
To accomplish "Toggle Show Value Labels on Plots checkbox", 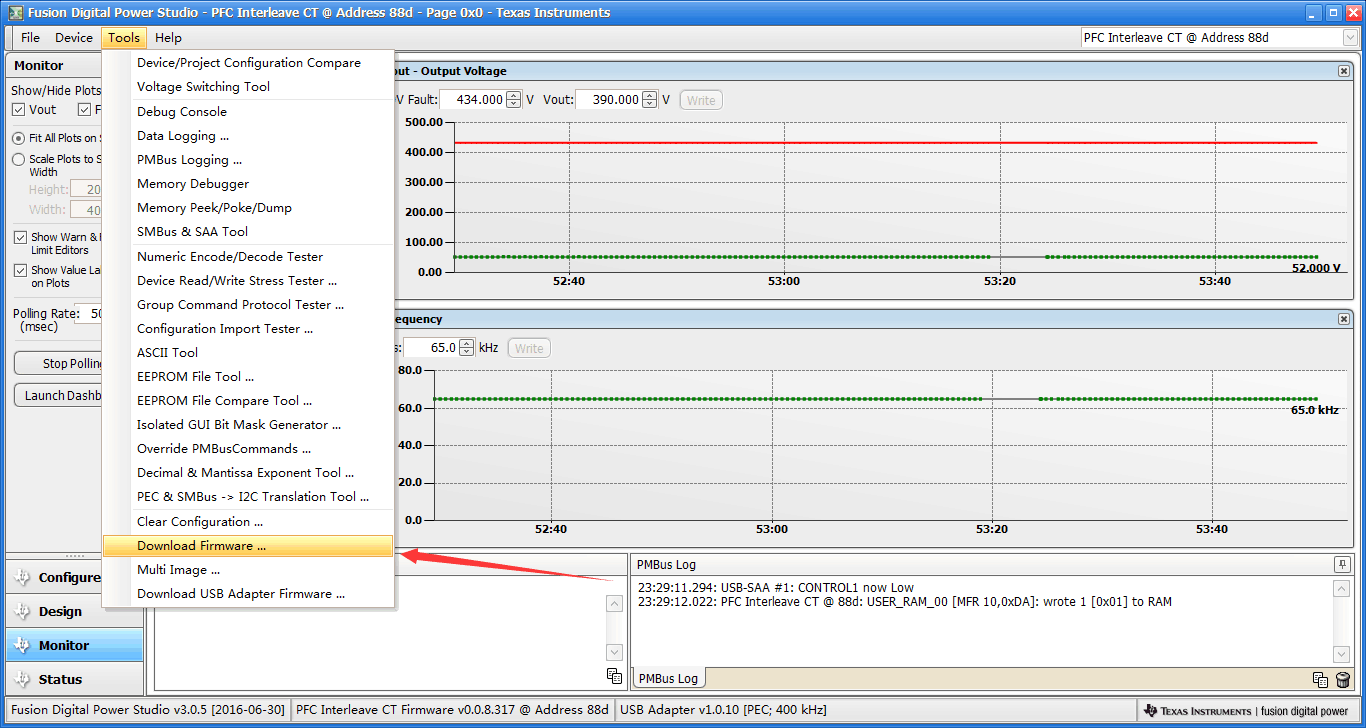I will pyautogui.click(x=21, y=271).
